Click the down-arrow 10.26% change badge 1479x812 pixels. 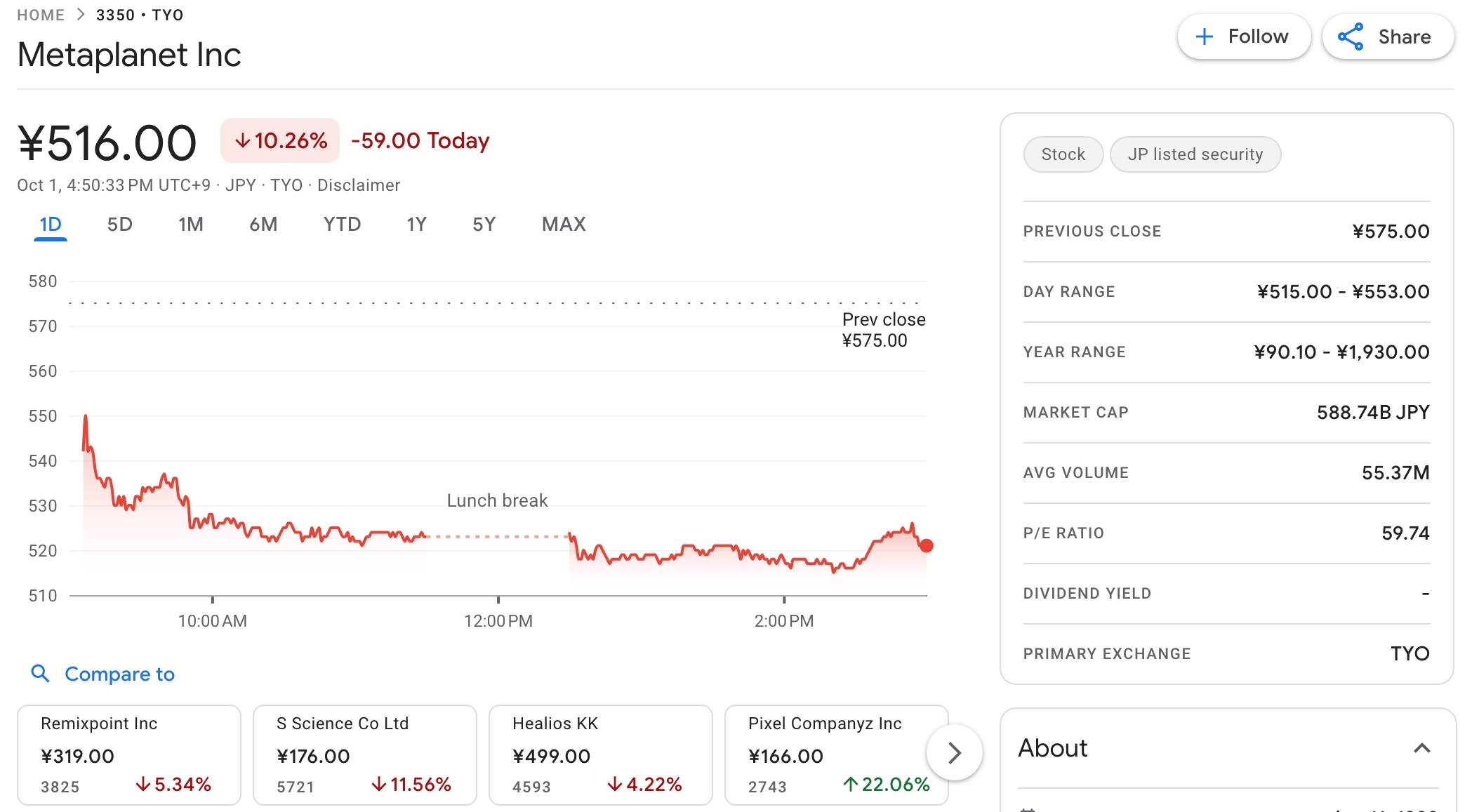(280, 140)
